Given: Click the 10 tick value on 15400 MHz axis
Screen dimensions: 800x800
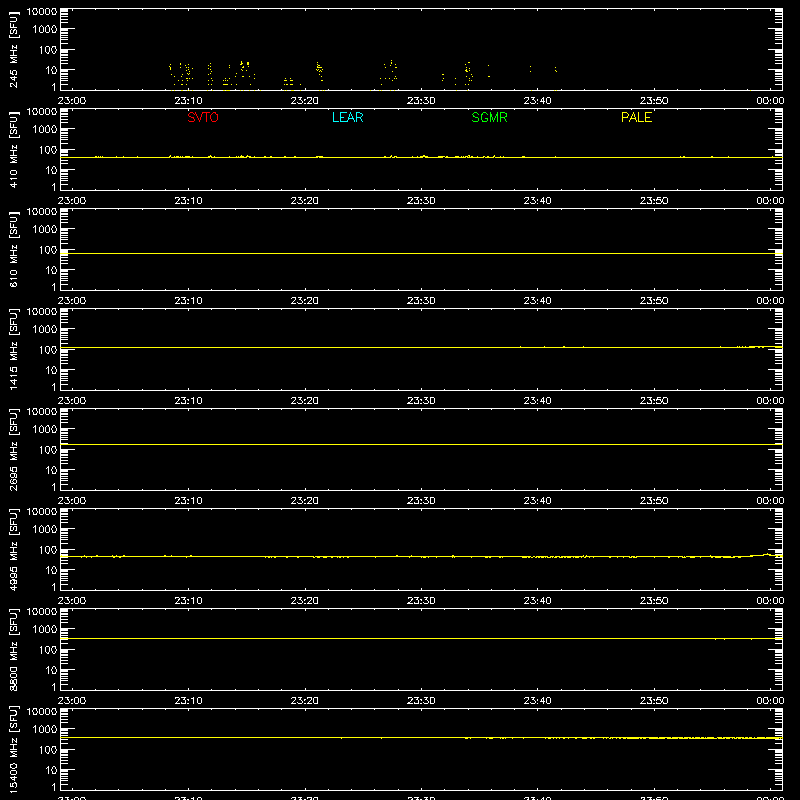Looking at the screenshot, I should (x=51, y=770).
